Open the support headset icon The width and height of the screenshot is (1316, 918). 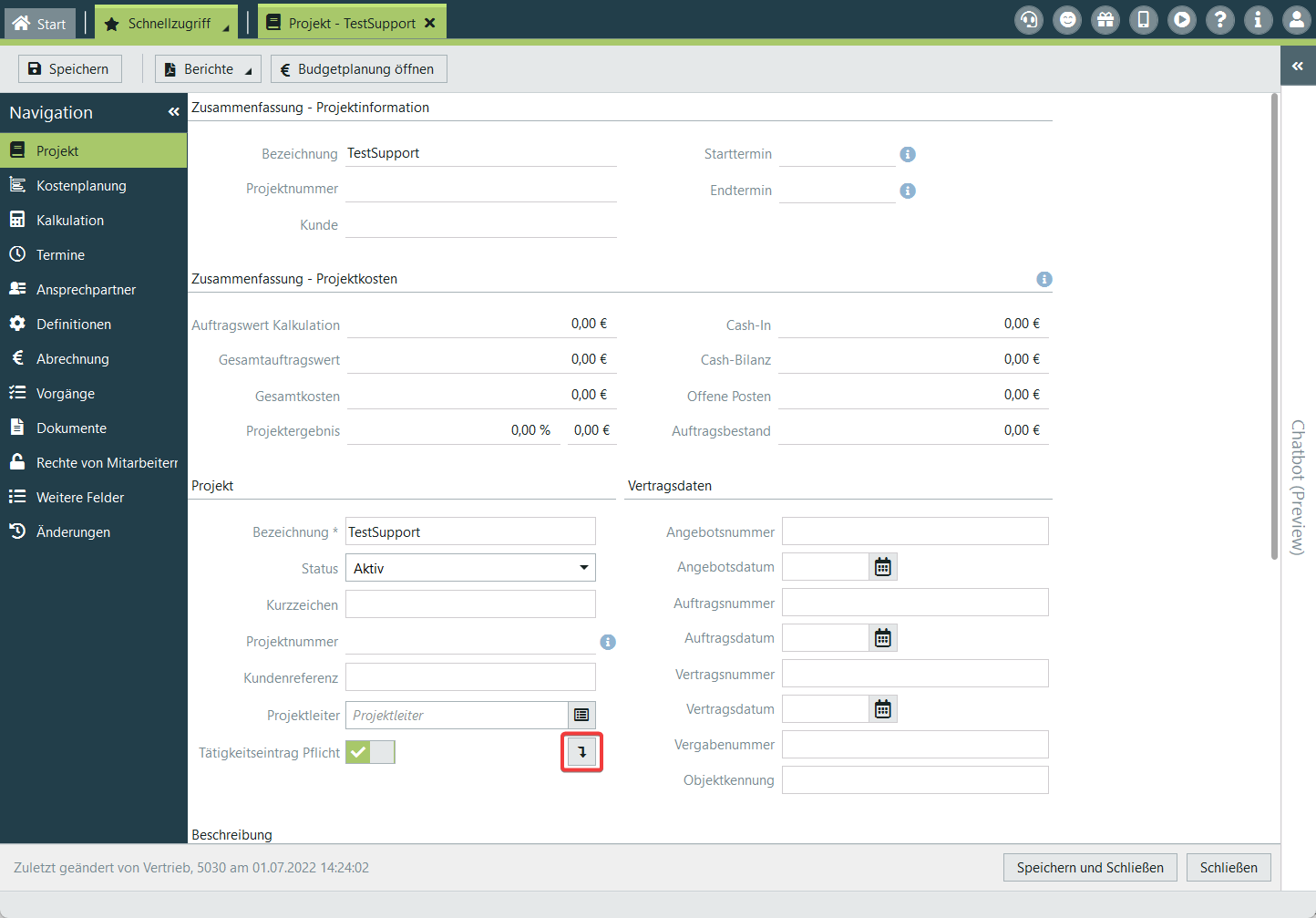click(x=1029, y=19)
